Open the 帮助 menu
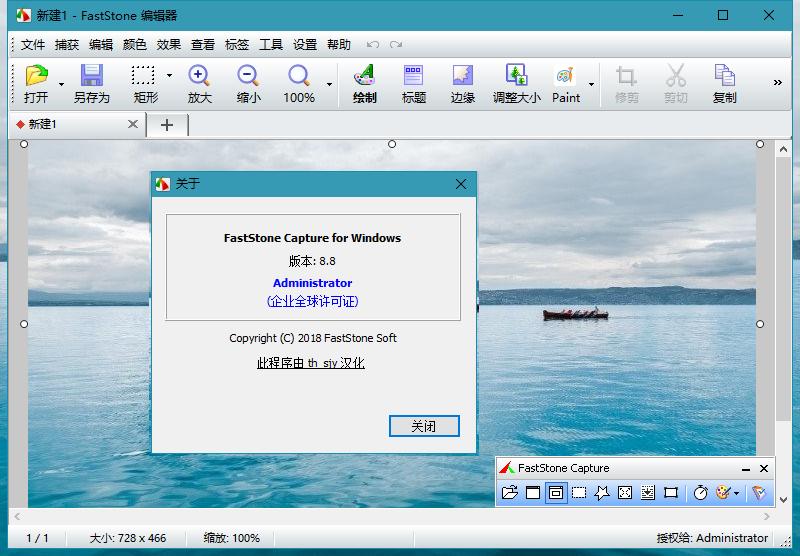 [339, 45]
